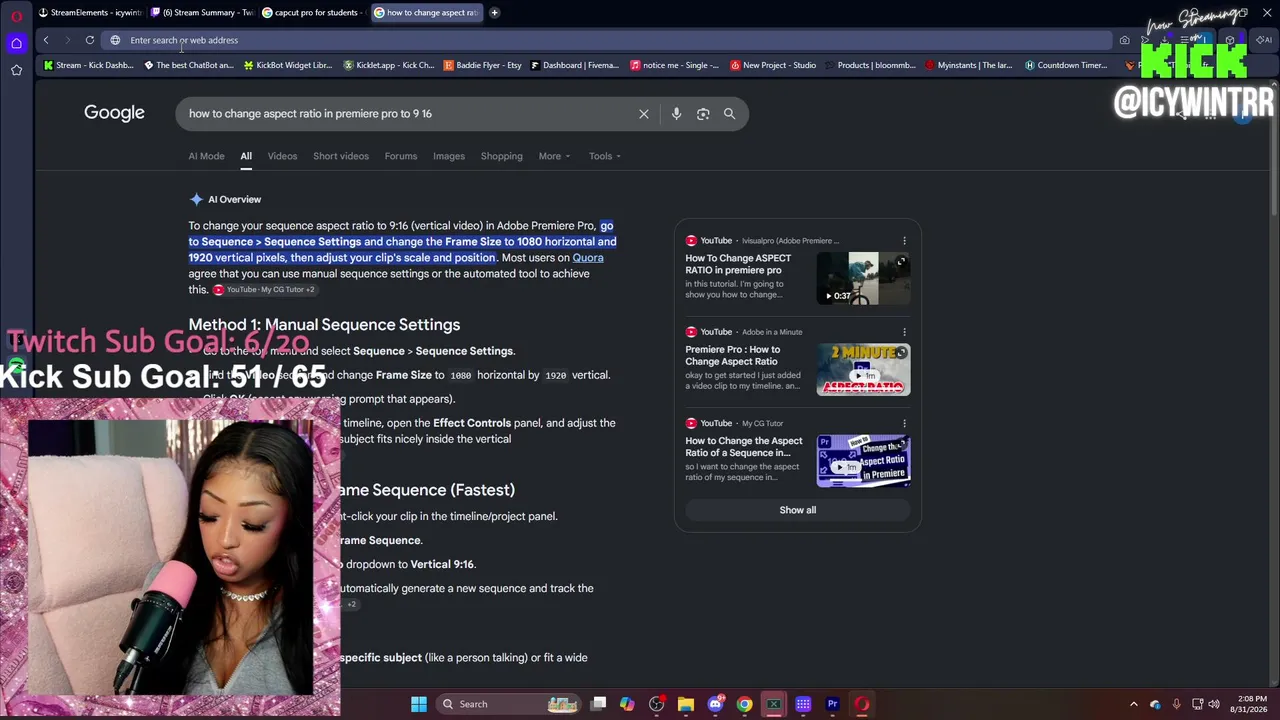Open Baddie Flyer - Etsy bookmark
The image size is (1280, 720).
(x=483, y=66)
